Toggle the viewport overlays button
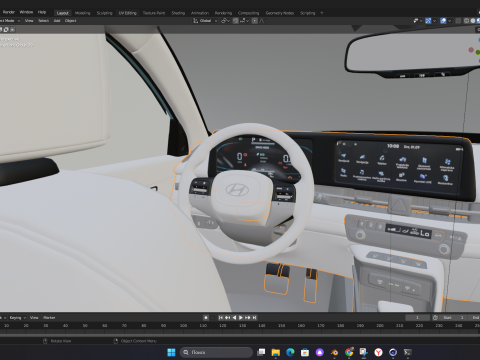The width and height of the screenshot is (480, 360). tap(443, 21)
